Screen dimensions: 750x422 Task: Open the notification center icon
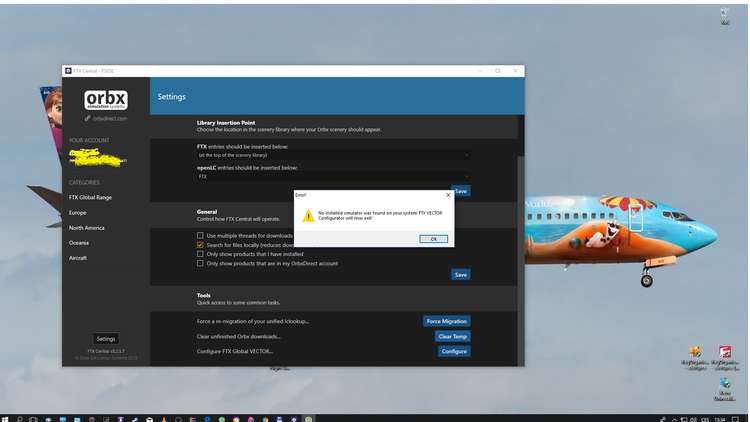pyautogui.click(x=736, y=419)
